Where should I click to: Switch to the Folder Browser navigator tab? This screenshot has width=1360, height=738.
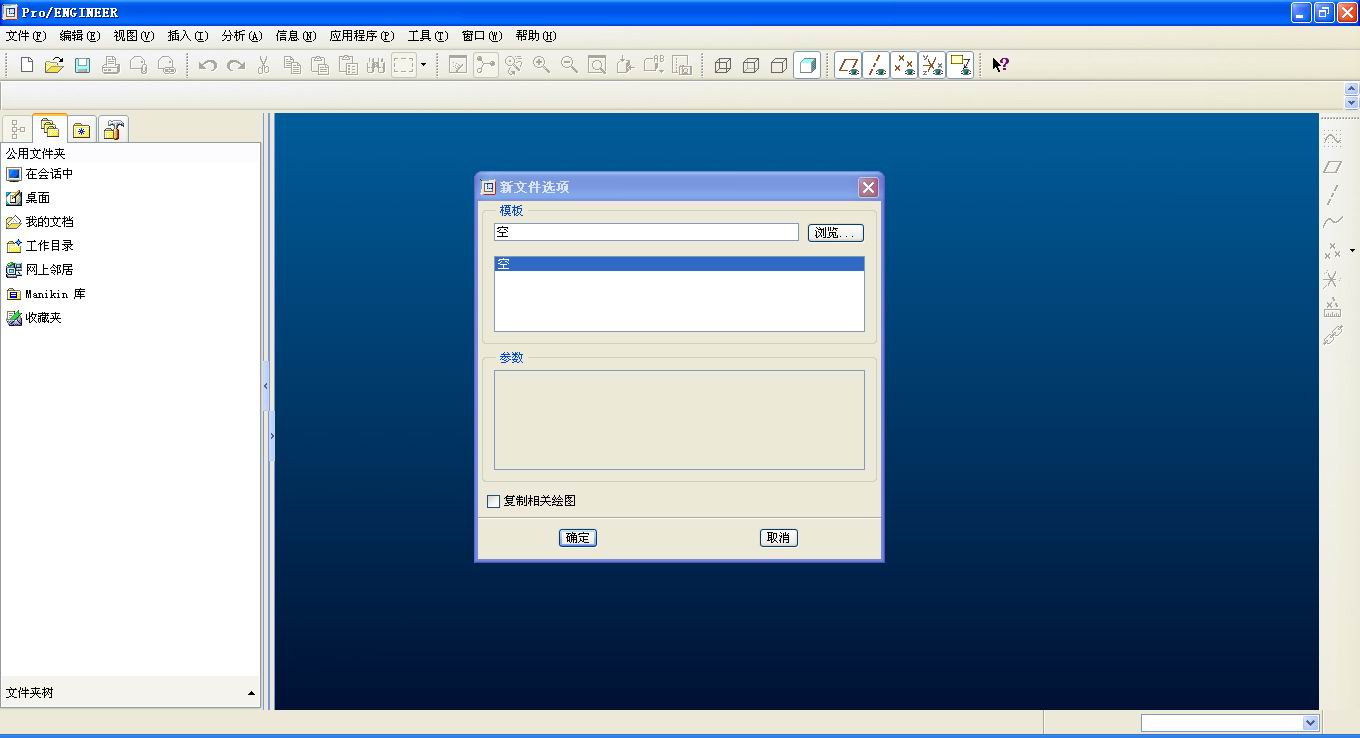tap(50, 128)
